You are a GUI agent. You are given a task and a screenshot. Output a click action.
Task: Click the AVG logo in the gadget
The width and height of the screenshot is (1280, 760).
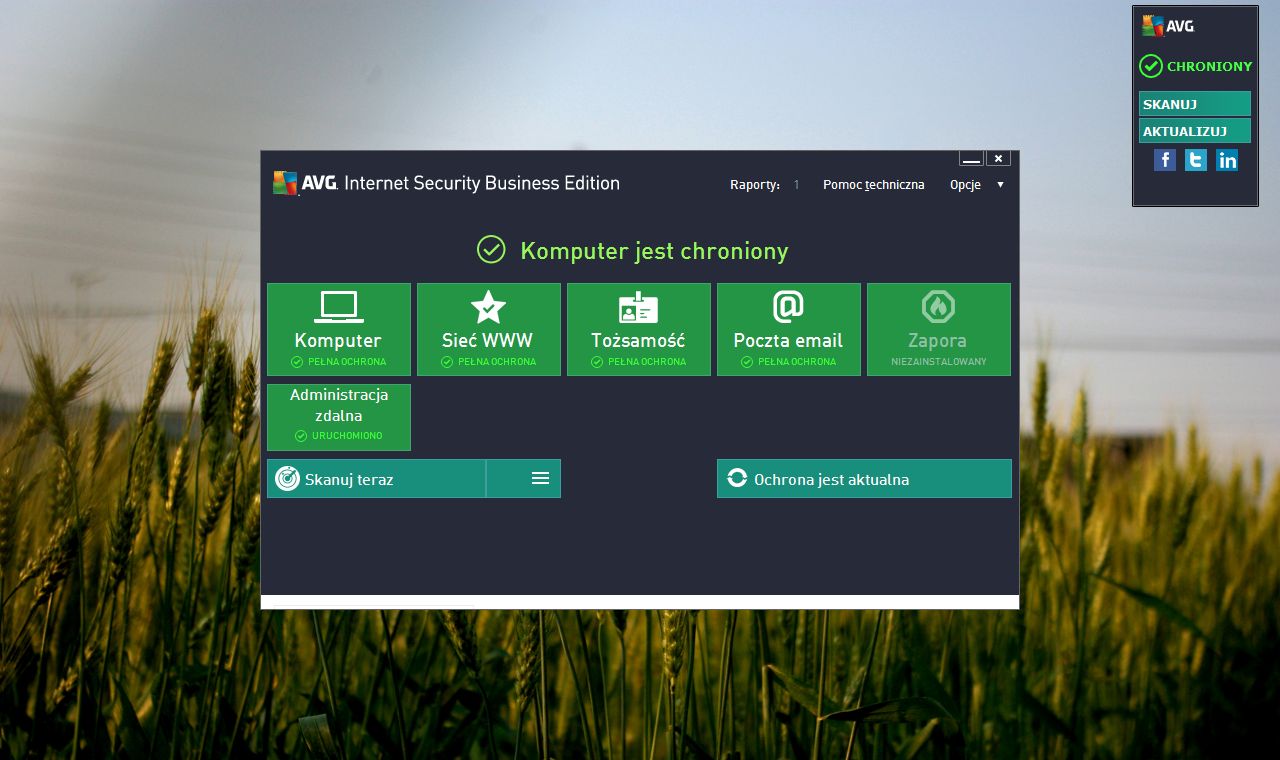tap(1168, 26)
